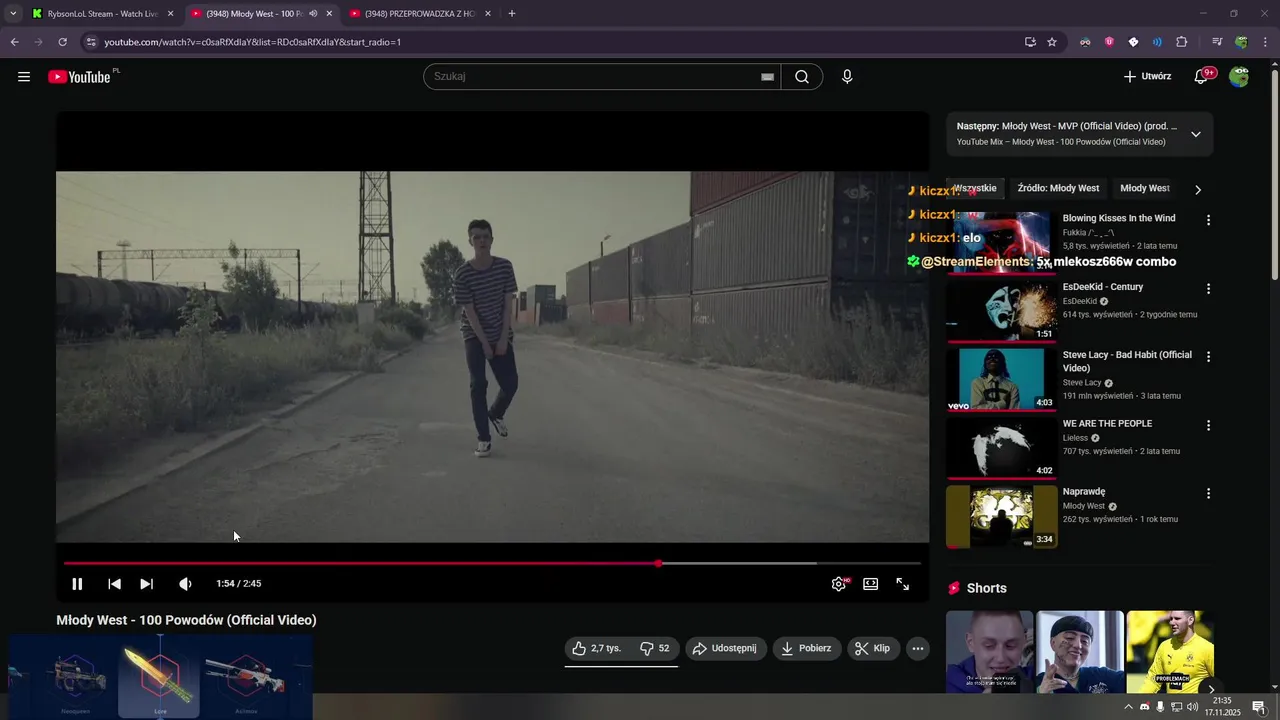Open the EsDeeKid - Century thumbnail
The width and height of the screenshot is (1280, 720).
pos(1001,311)
